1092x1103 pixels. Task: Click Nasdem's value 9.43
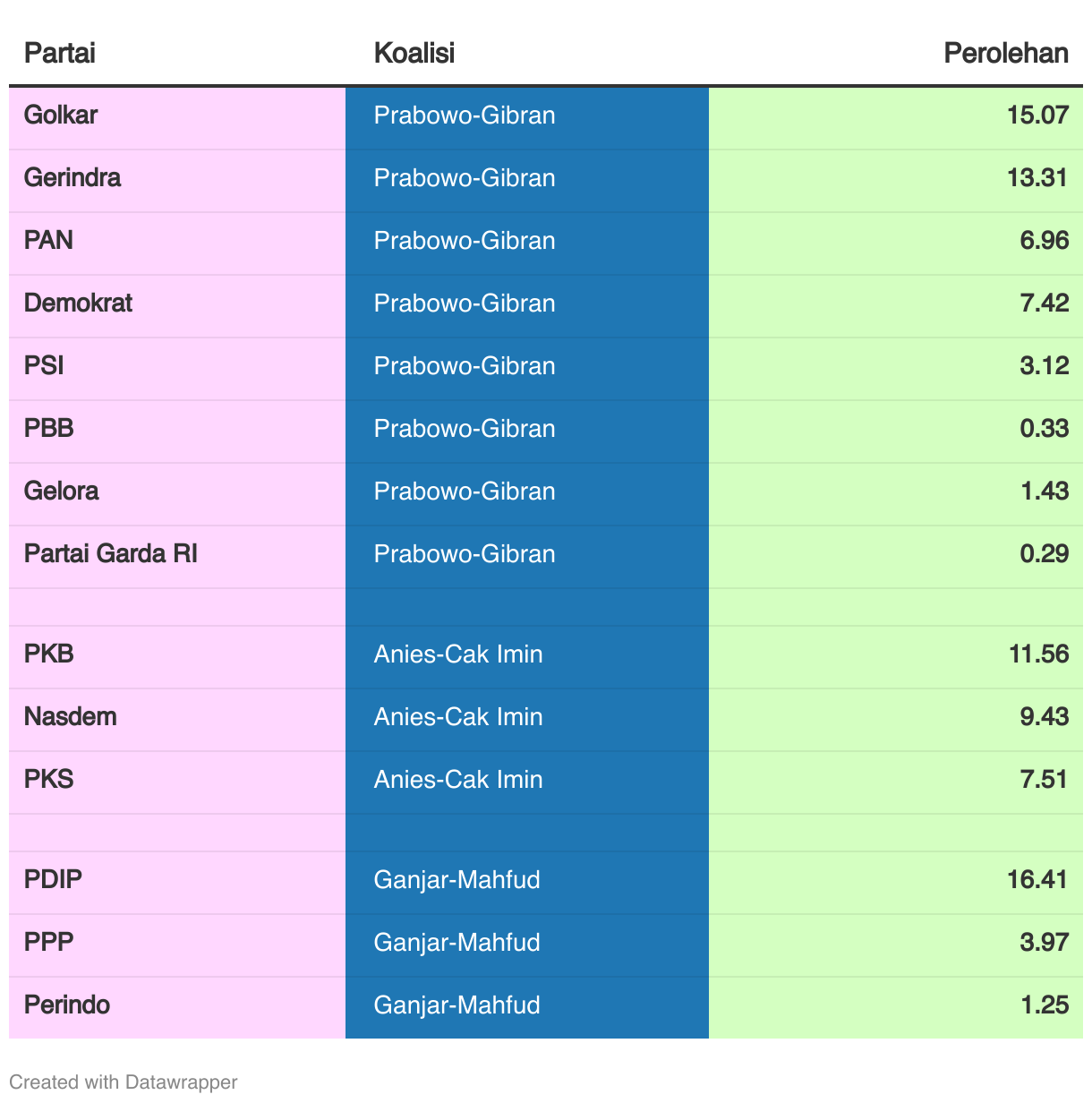coord(1044,717)
